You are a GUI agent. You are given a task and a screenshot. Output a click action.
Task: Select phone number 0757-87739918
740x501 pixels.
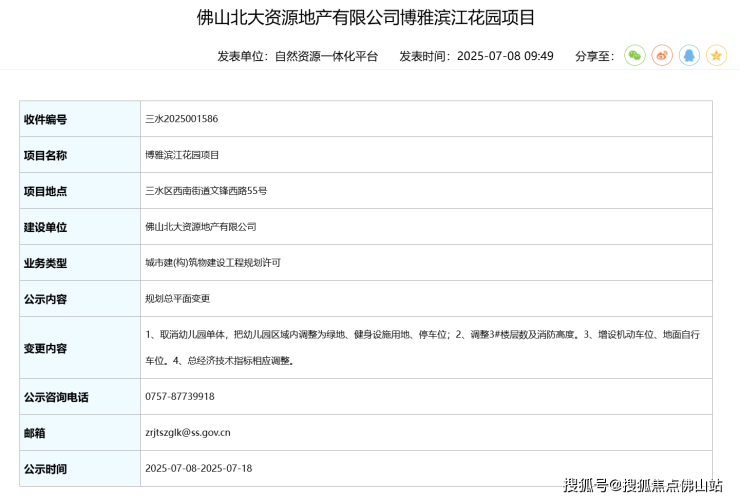(180, 397)
